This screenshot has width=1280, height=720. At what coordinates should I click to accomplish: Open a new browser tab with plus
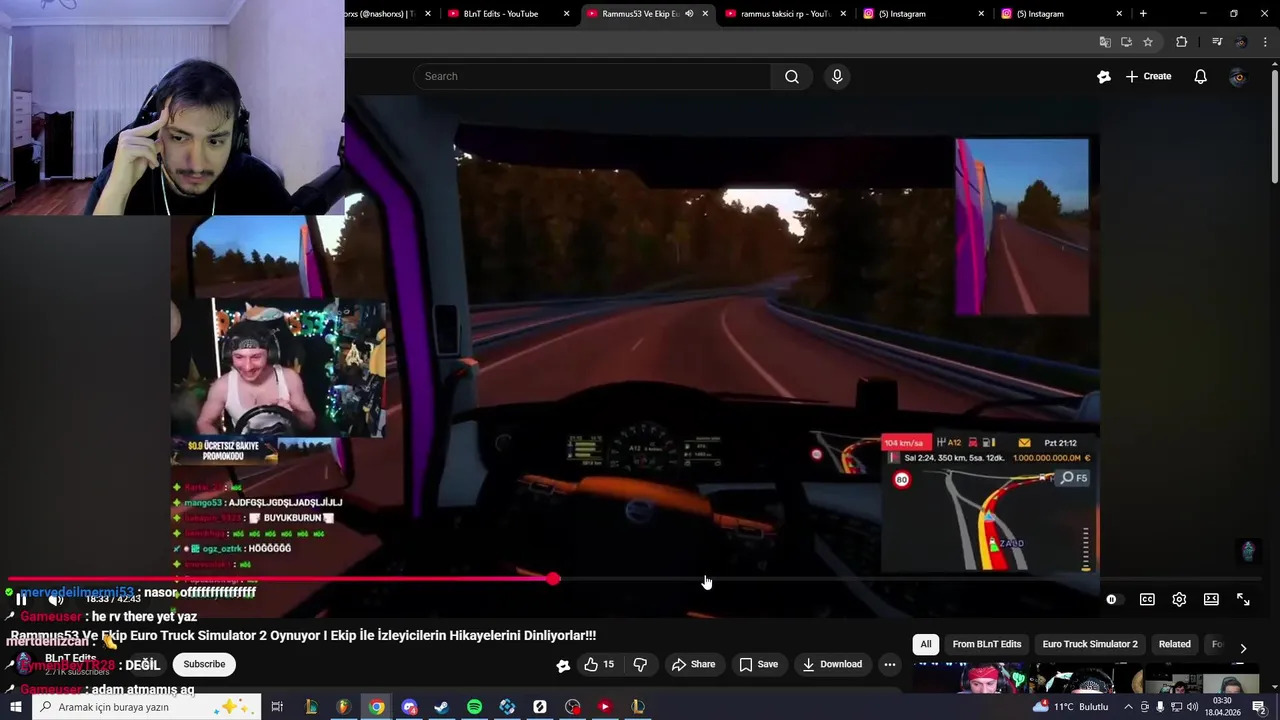click(x=1143, y=14)
